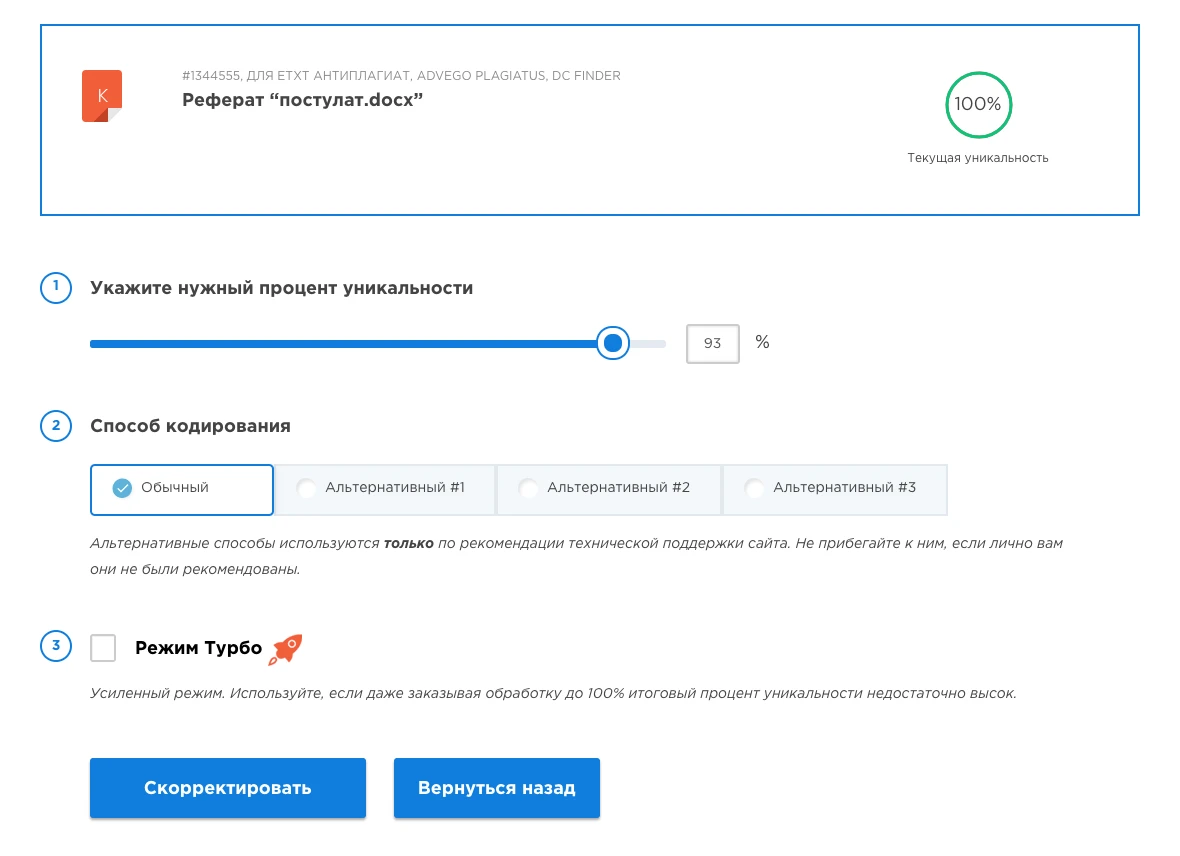Enable Режим Турбо checkbox
This screenshot has height=856, width=1180.
pyautogui.click(x=103, y=647)
